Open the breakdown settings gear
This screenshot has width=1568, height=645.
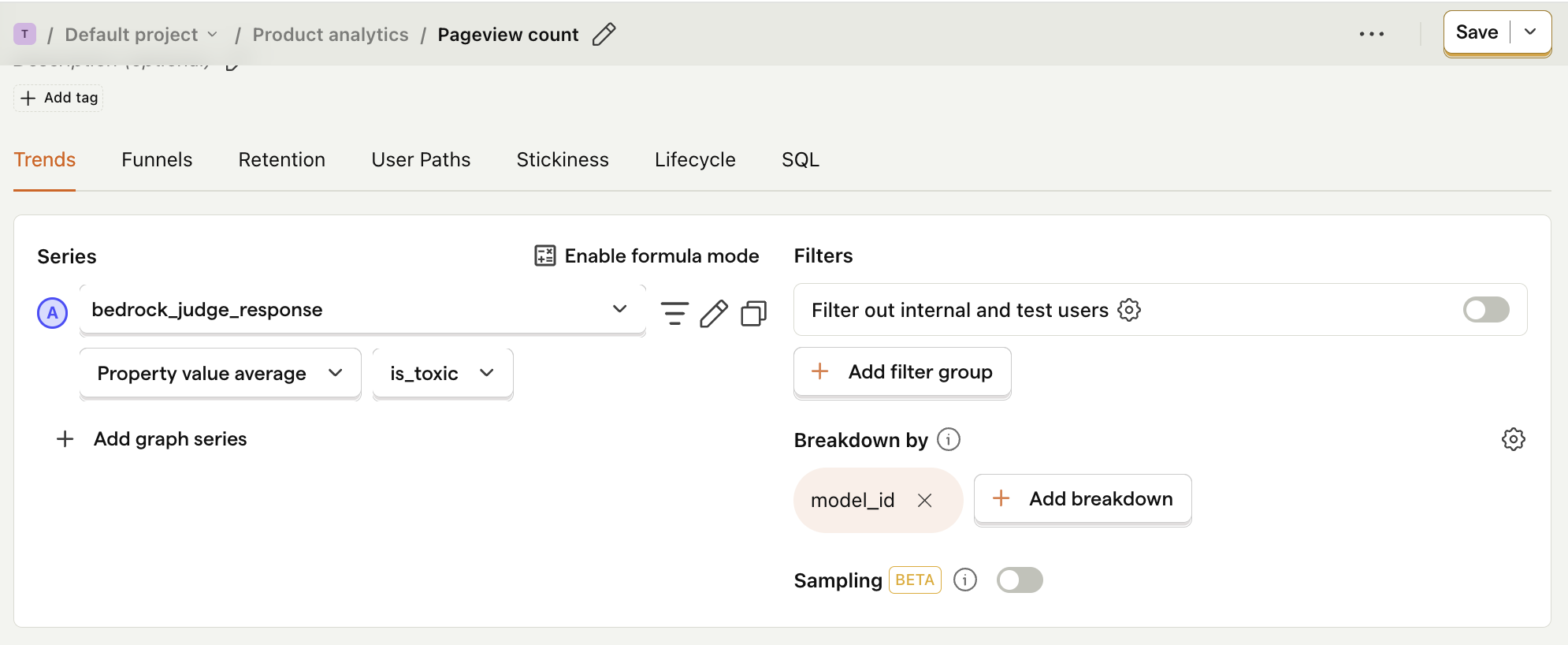pyautogui.click(x=1514, y=439)
